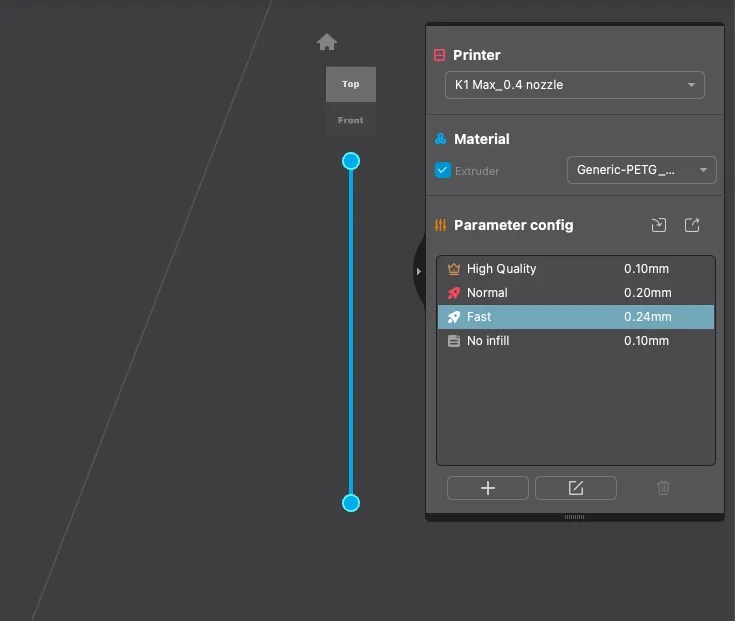This screenshot has width=735, height=621.
Task: Click the Material section icon
Action: tap(441, 139)
